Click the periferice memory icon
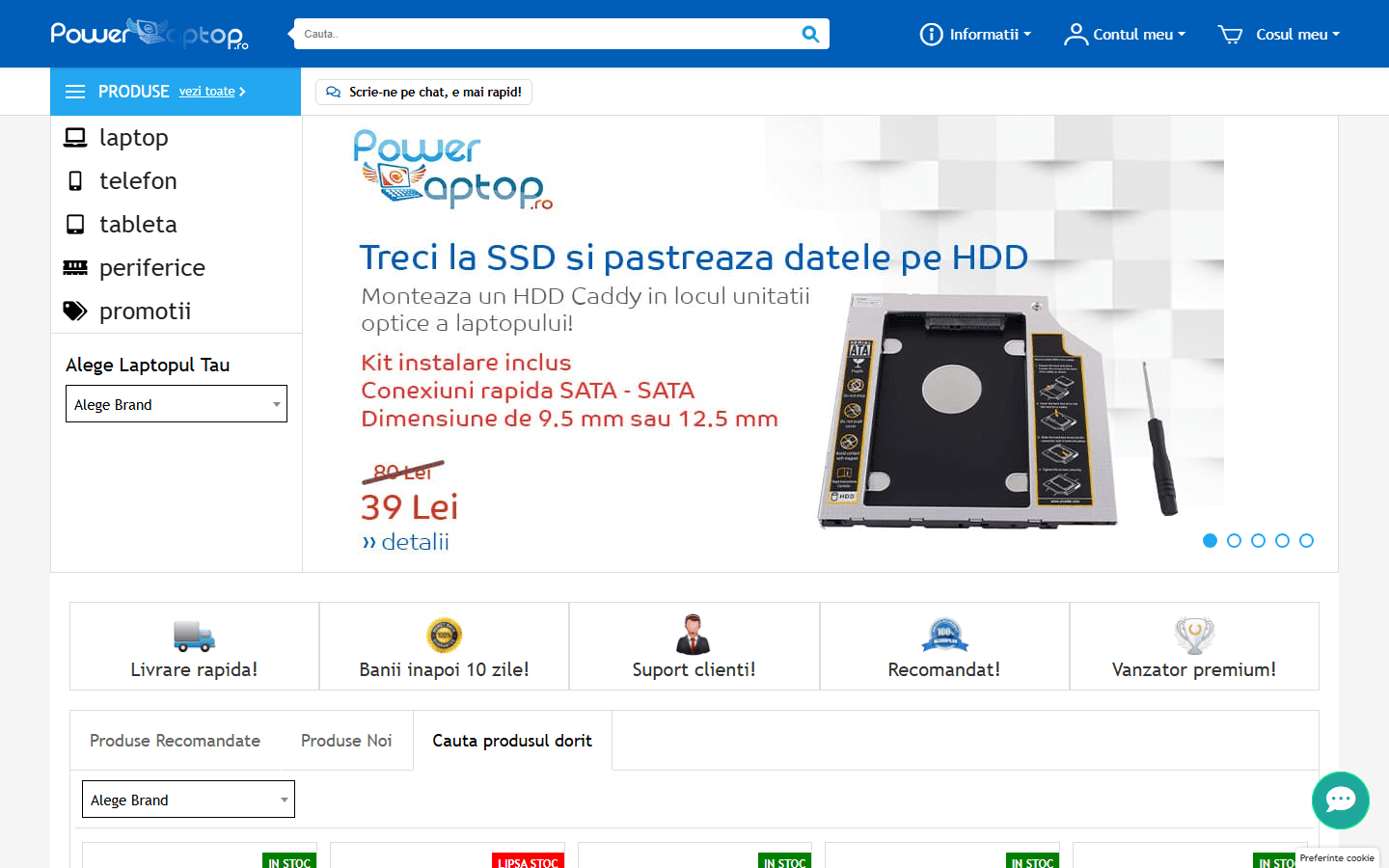Screen dimensions: 1389x868 pyautogui.click(x=75, y=267)
